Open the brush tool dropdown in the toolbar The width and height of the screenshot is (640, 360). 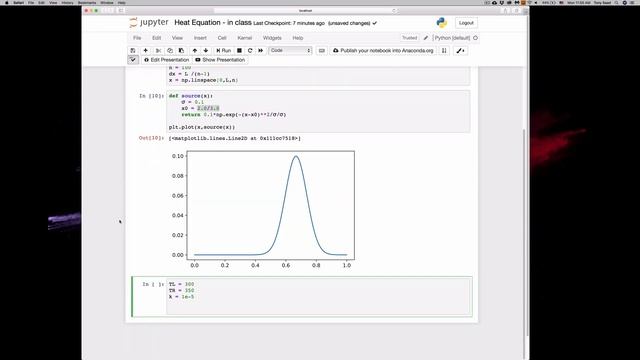[460, 51]
